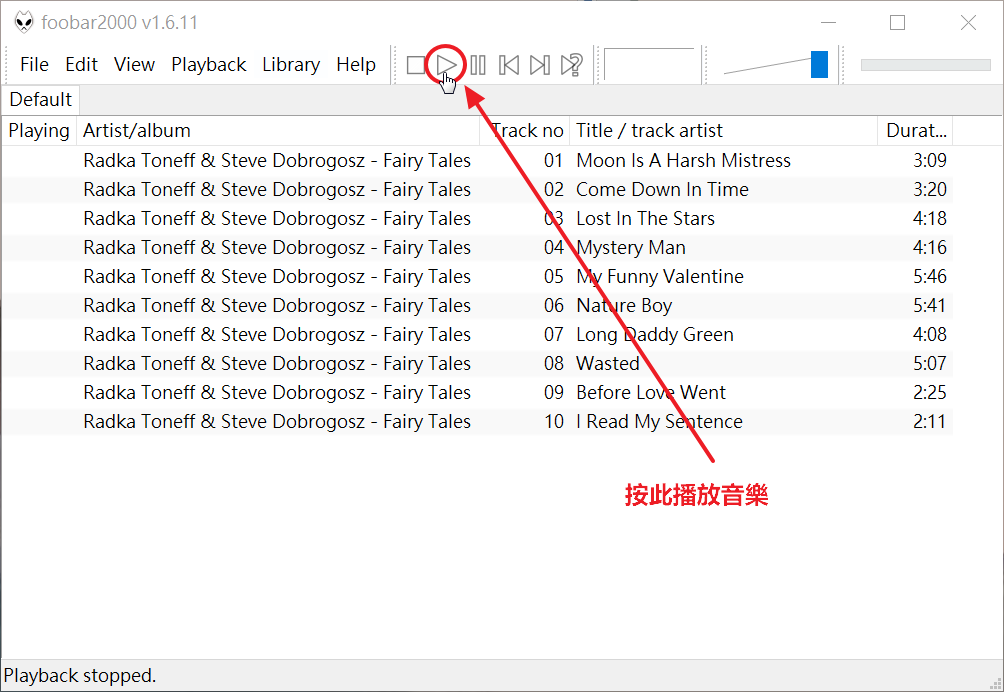Open the View menu
Screen dimensions: 1004x692
(x=134, y=65)
